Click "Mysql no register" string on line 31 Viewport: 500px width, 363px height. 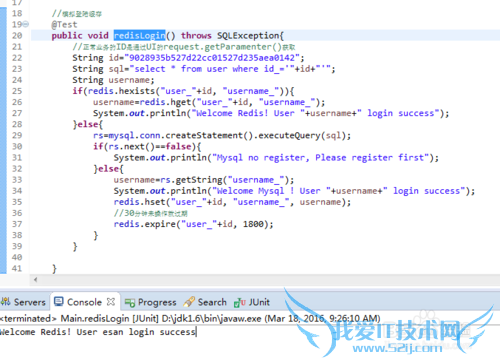[322, 157]
